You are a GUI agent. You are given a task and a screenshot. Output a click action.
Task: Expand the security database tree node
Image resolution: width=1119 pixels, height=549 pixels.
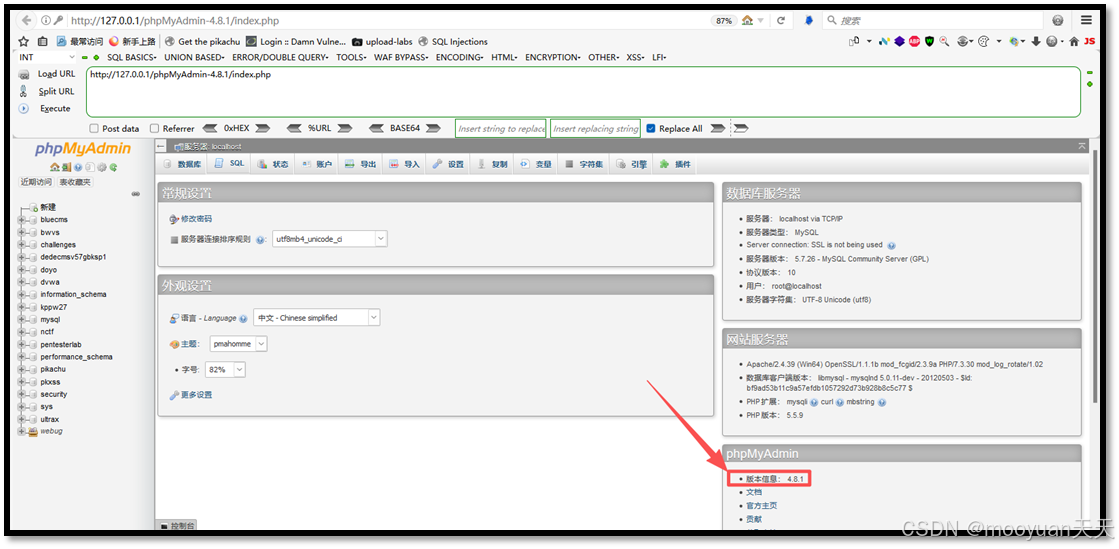[21, 394]
